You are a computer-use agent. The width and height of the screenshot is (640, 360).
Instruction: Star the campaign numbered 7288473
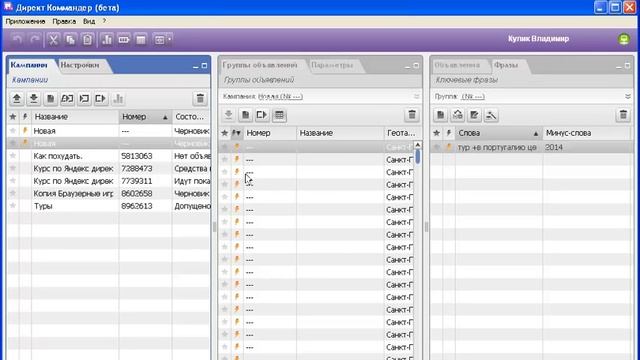[13, 168]
